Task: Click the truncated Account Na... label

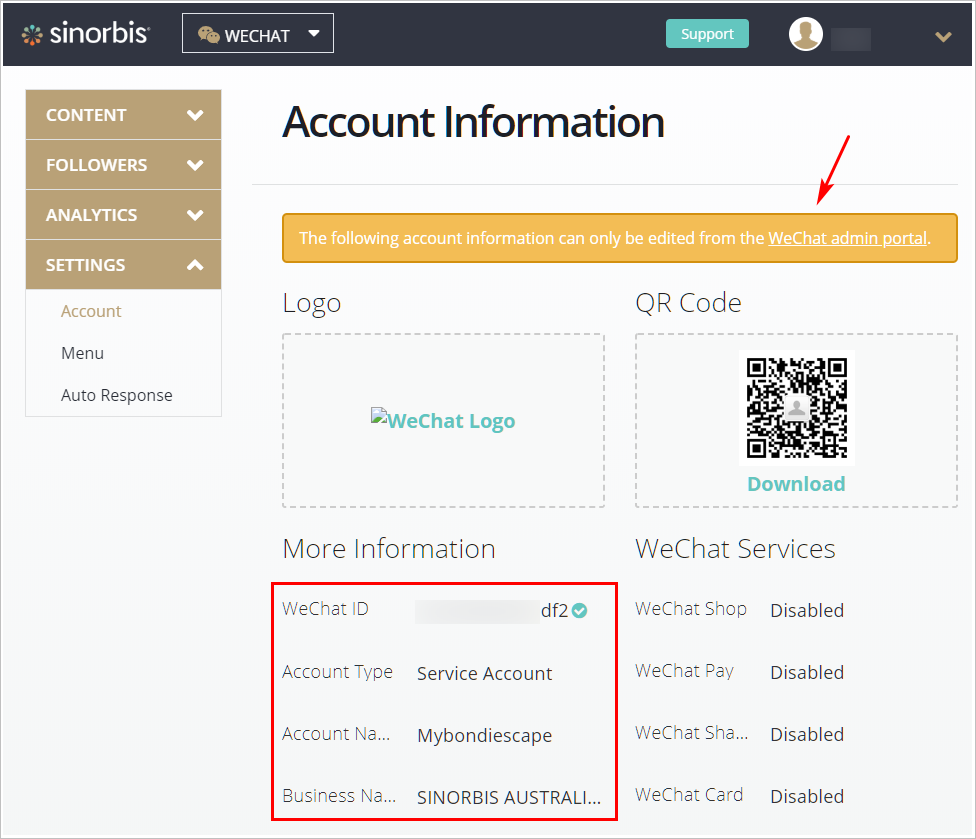Action: (336, 734)
